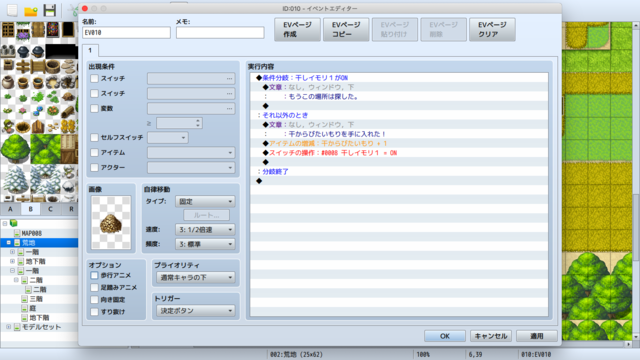Click the キャンセル button
Image resolution: width=640 pixels, height=360 pixels.
point(491,336)
